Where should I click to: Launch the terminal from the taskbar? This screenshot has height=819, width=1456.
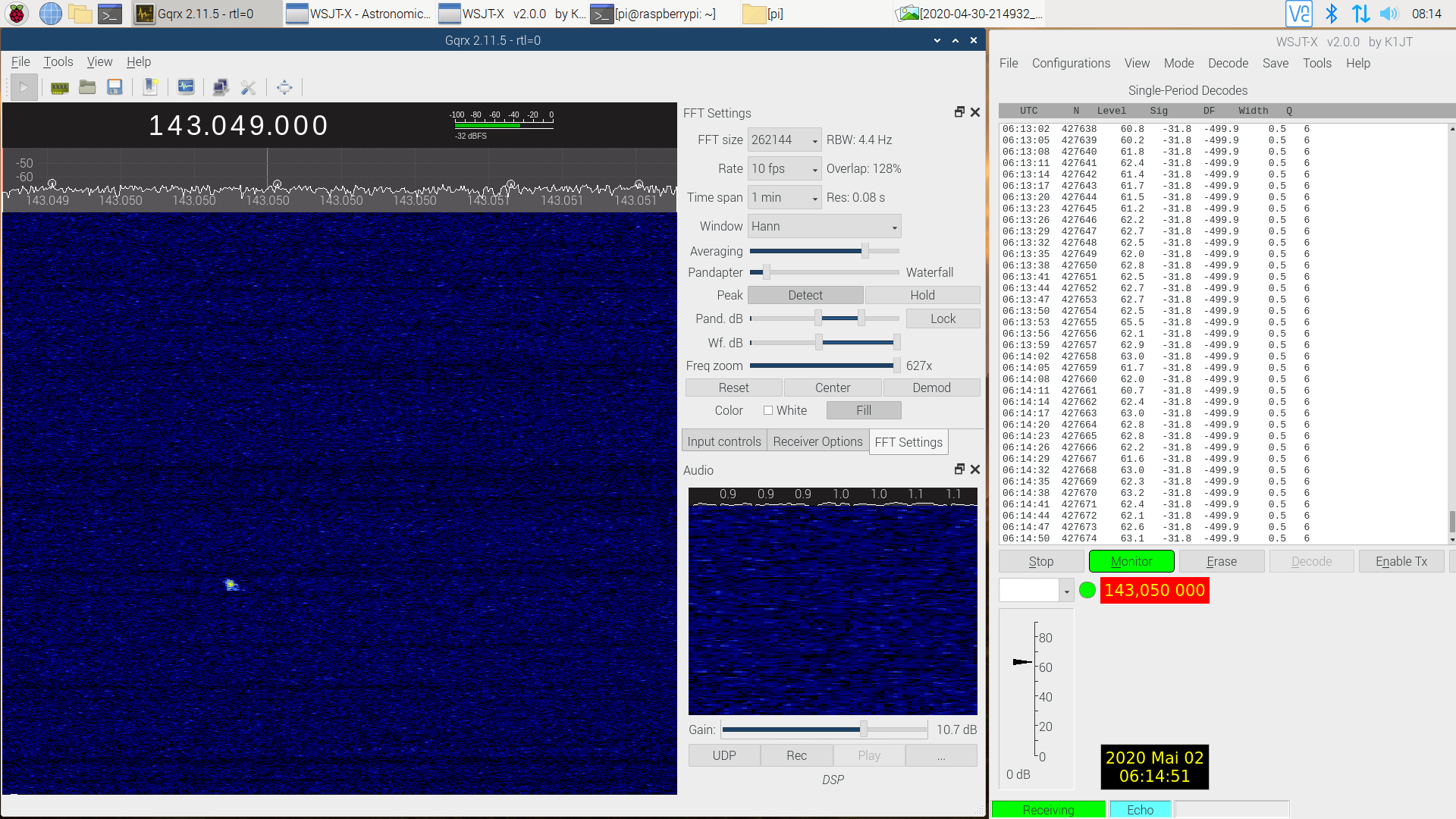110,14
